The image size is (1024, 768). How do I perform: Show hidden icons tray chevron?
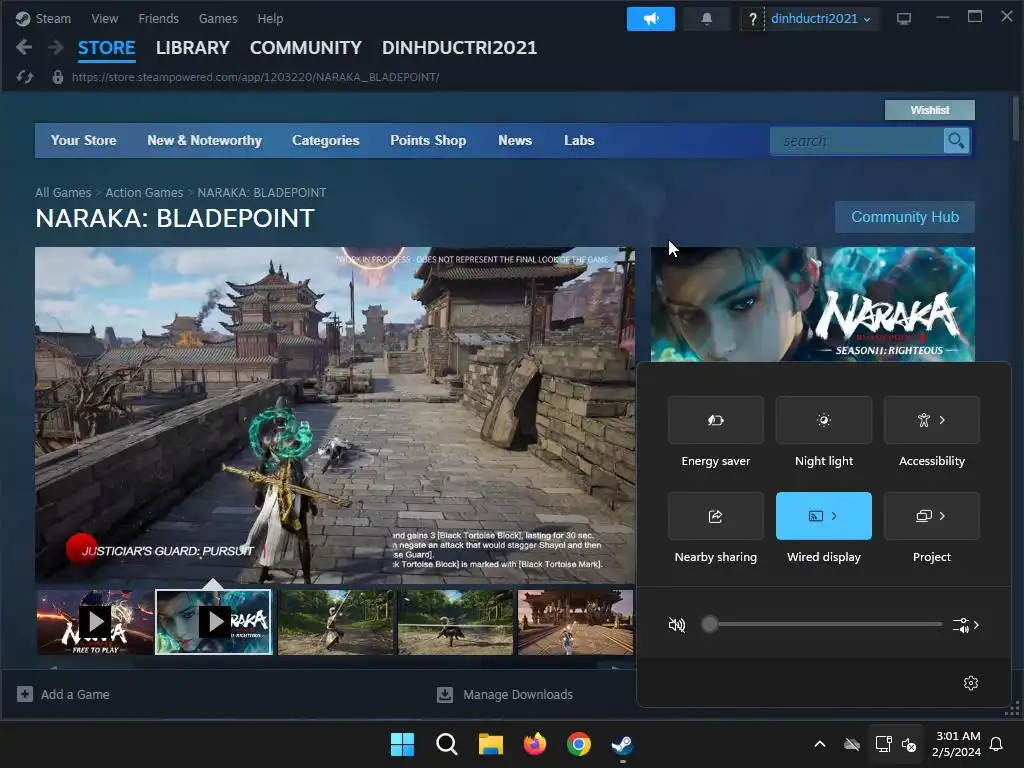[x=820, y=744]
